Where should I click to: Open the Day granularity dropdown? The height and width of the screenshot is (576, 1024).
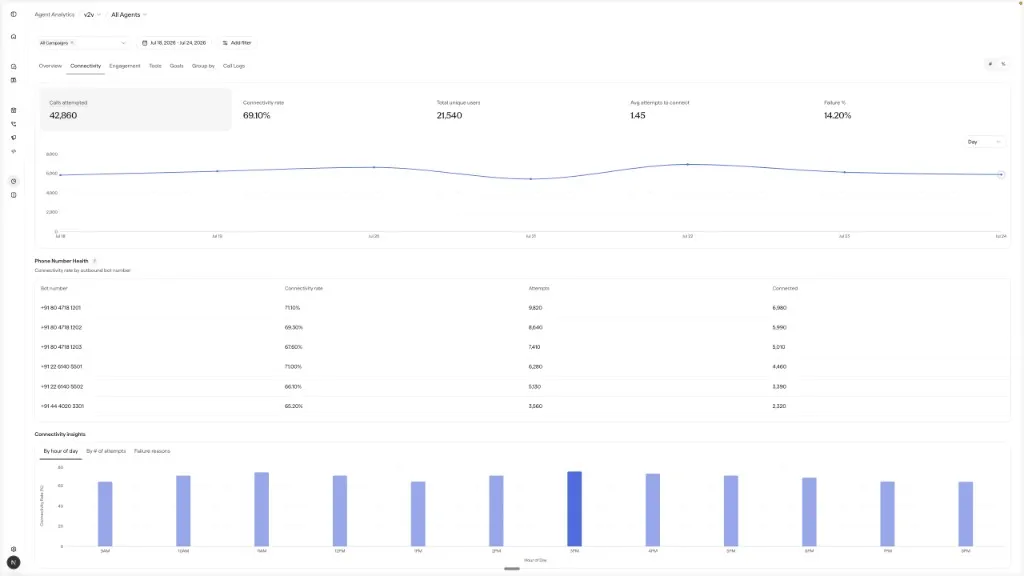point(984,142)
